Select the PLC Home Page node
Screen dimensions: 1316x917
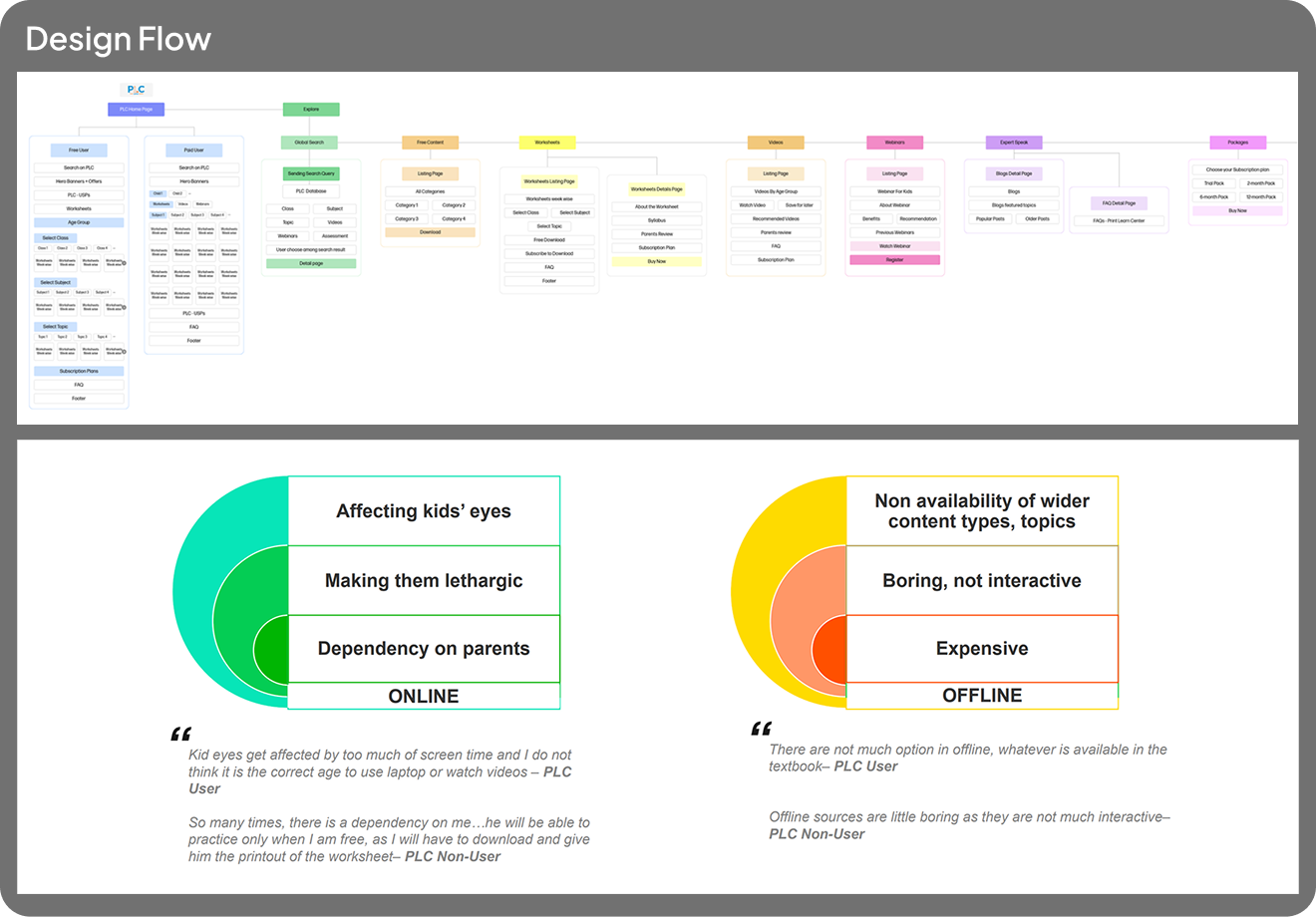point(136,110)
